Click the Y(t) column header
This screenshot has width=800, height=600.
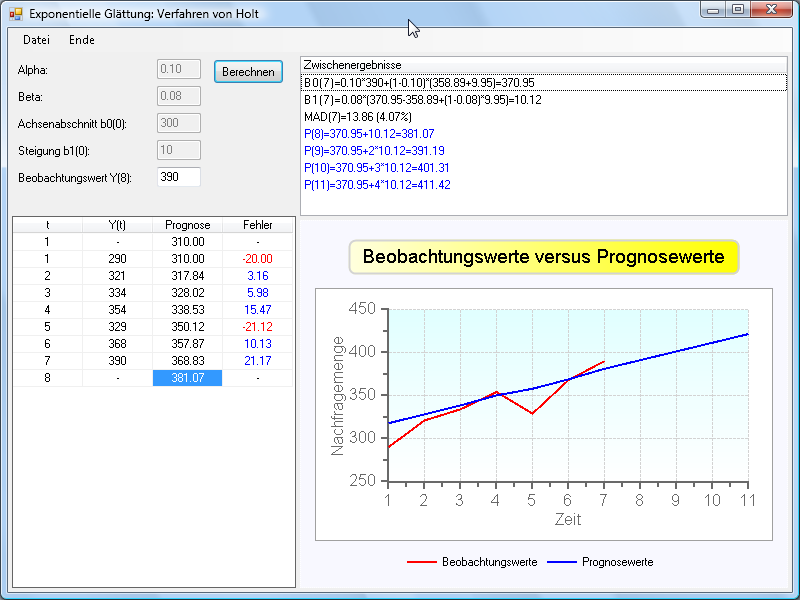[117, 225]
